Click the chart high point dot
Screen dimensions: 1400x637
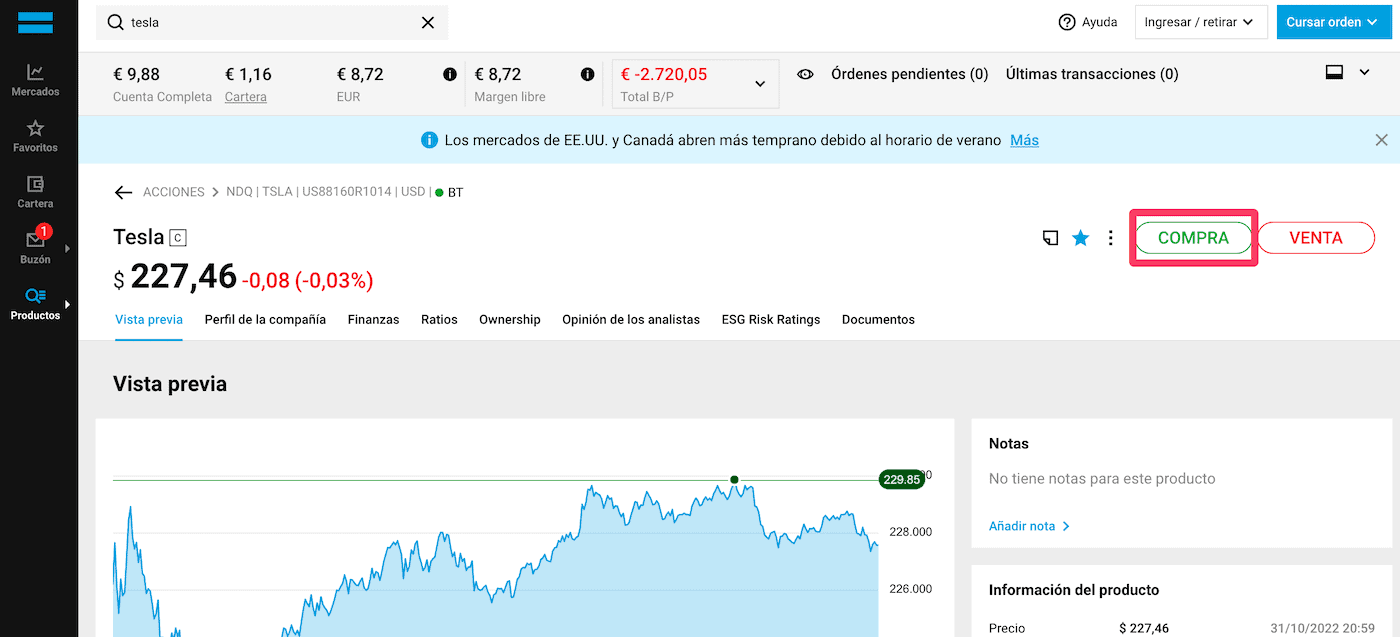734,480
